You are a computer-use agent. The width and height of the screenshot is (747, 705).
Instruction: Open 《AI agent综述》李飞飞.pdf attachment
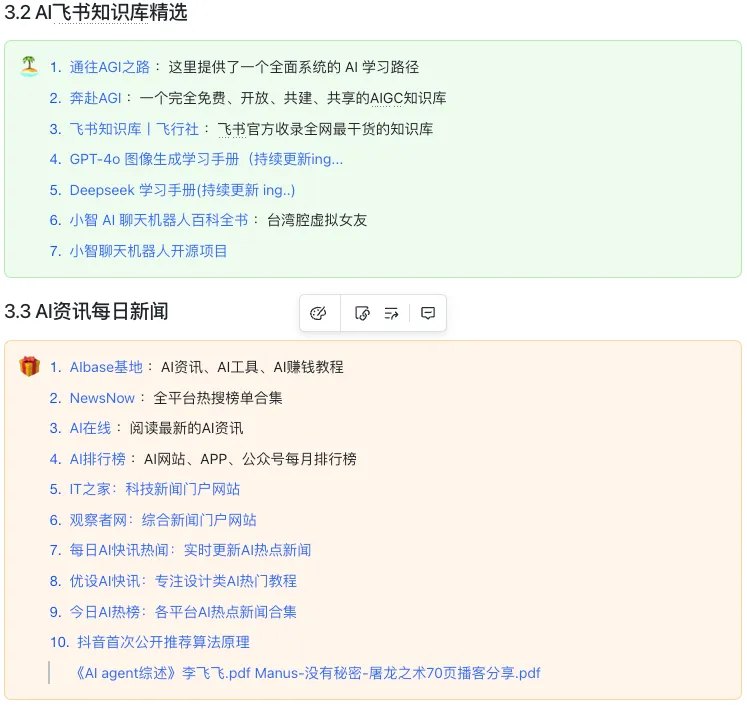click(162, 673)
